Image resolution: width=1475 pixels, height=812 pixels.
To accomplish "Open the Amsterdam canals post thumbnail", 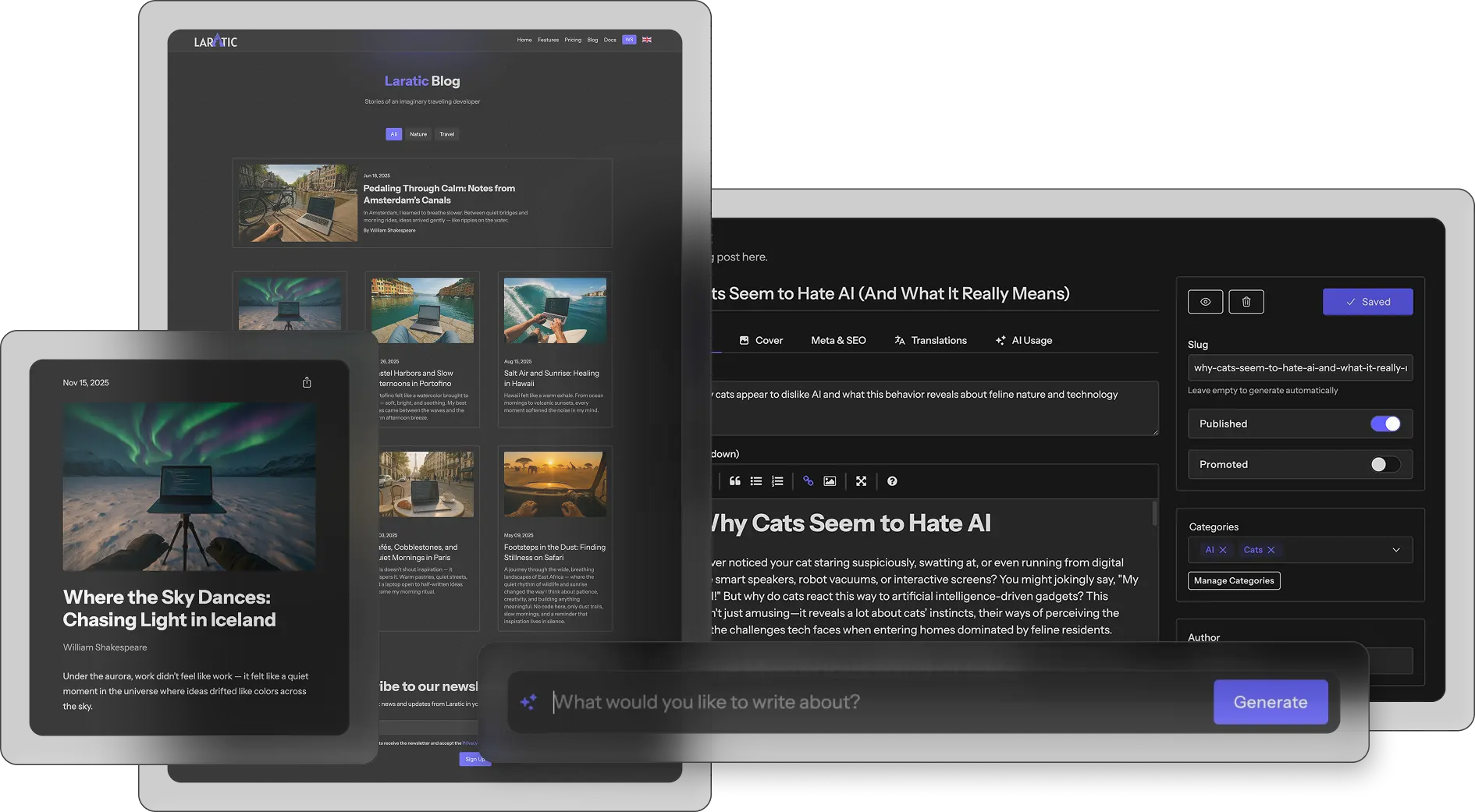I will 297,203.
